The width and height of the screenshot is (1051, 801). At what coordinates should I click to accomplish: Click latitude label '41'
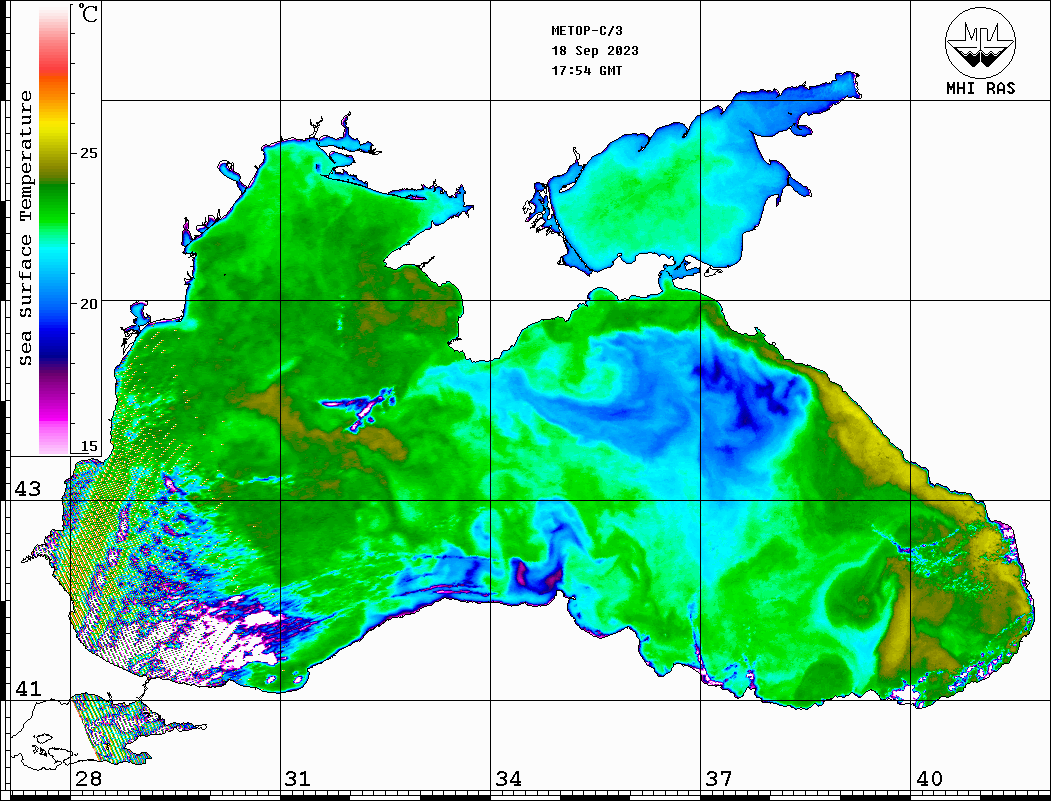28,689
